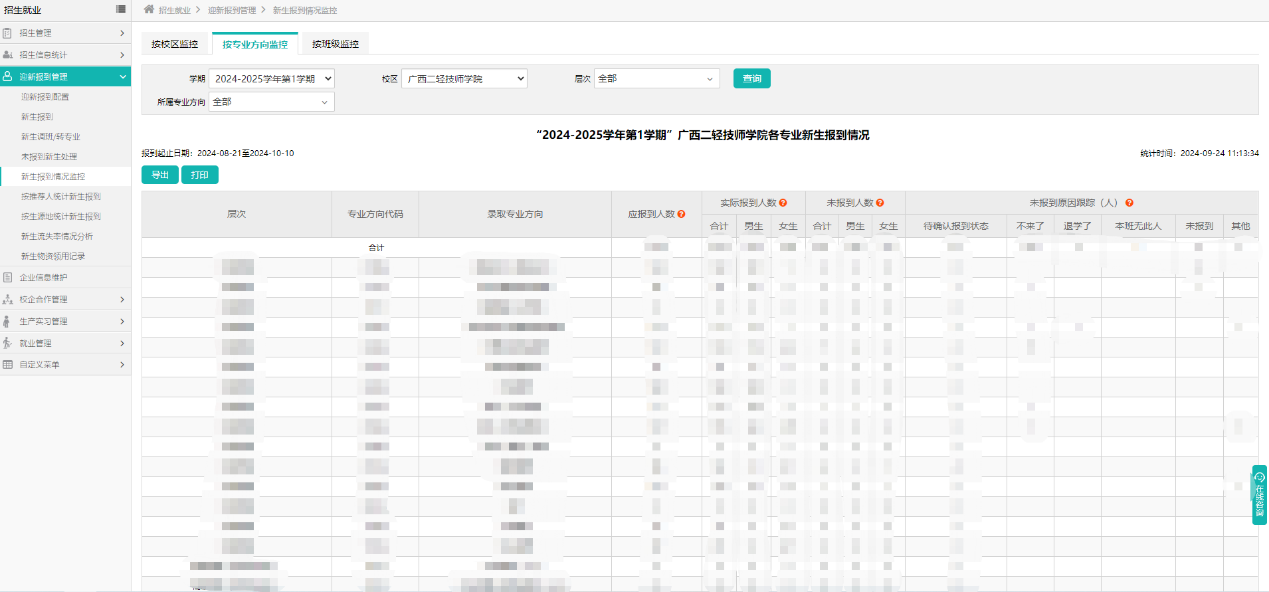Open the 层次 dropdown
Viewport: 1269px width, 592px height.
click(656, 78)
